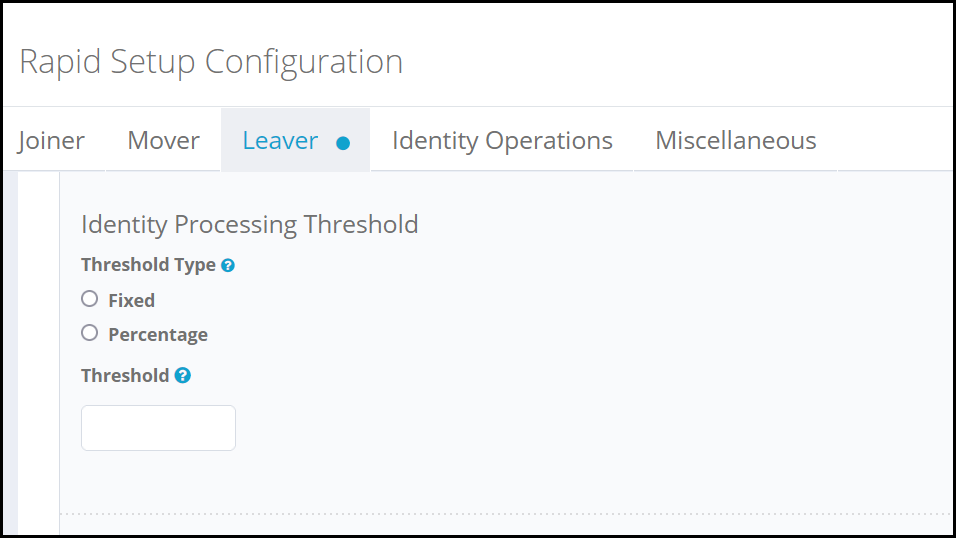956x538 pixels.
Task: Click the Identity Processing Threshold heading
Action: point(249,224)
